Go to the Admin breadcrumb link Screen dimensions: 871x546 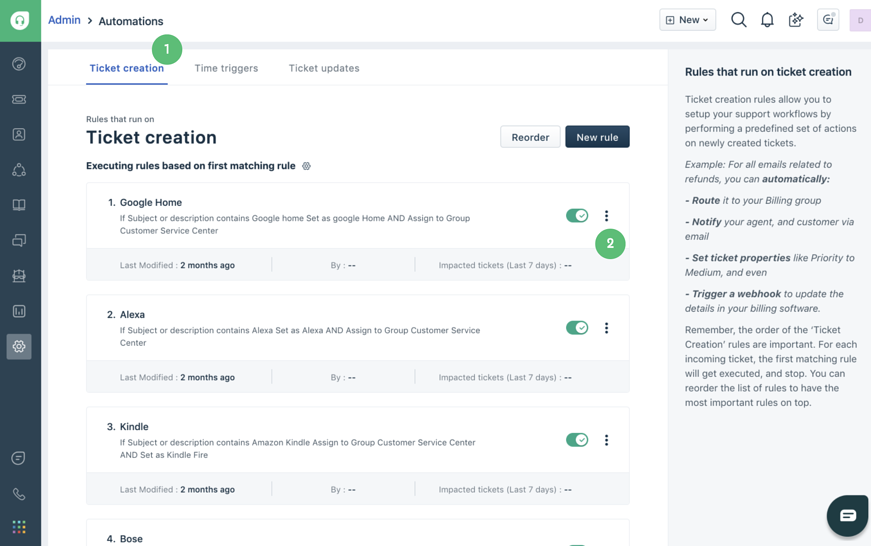64,20
